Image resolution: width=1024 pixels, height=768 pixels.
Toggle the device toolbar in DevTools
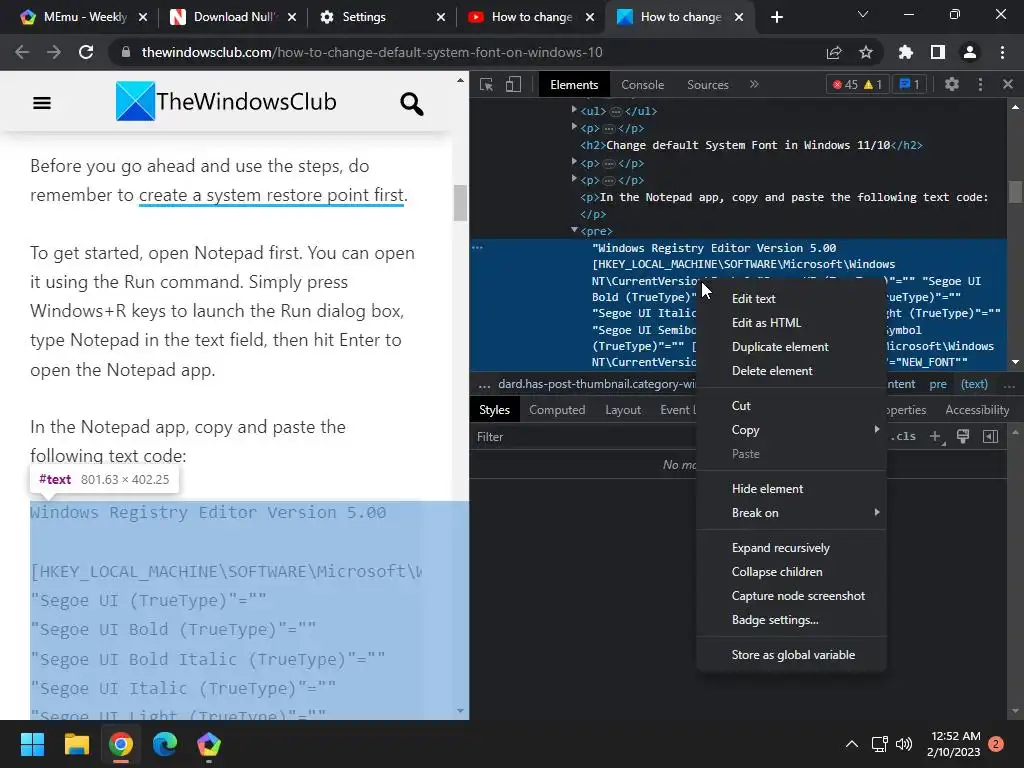click(513, 84)
